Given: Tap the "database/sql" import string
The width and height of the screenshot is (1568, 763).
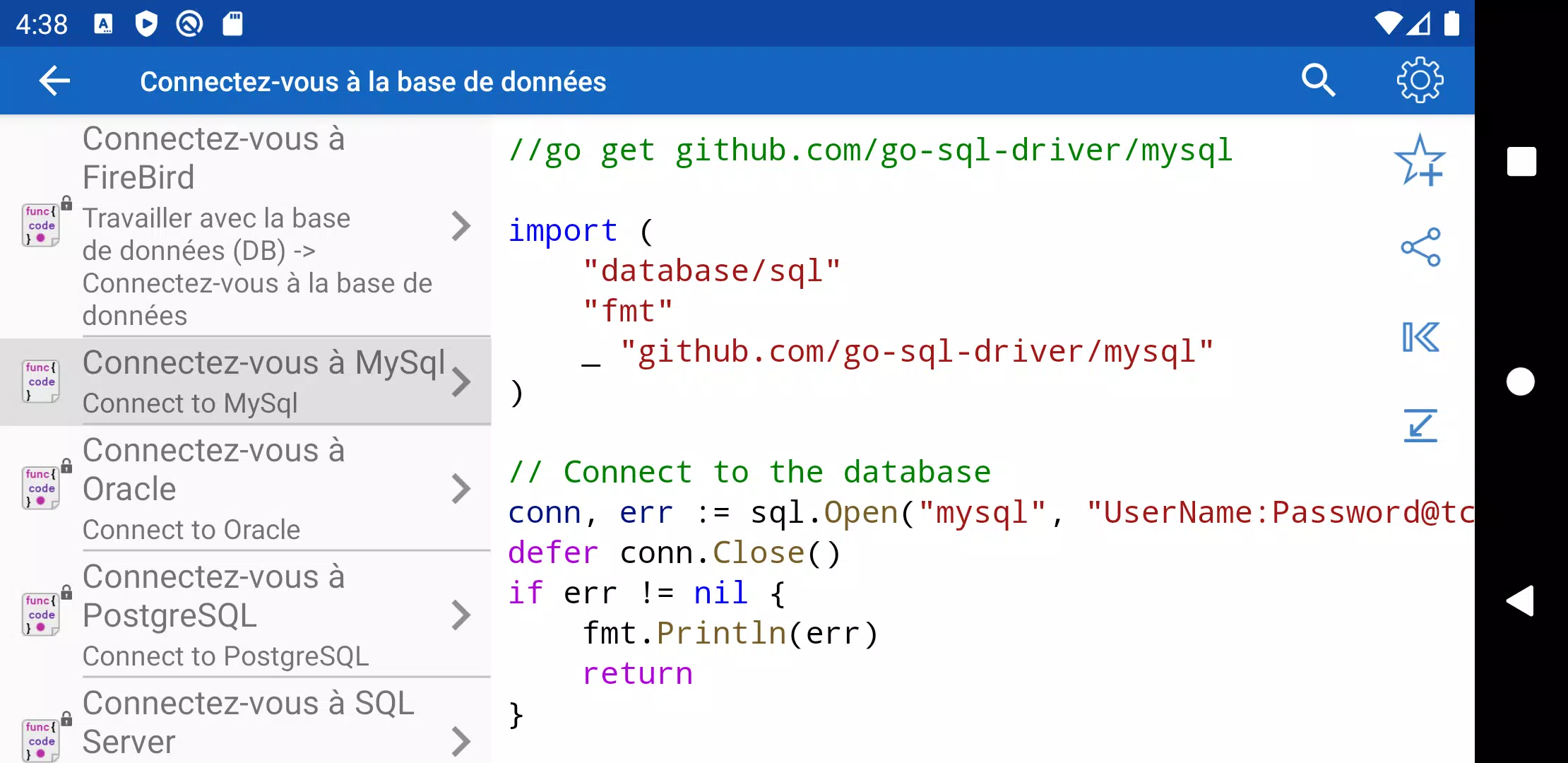Looking at the screenshot, I should tap(712, 271).
